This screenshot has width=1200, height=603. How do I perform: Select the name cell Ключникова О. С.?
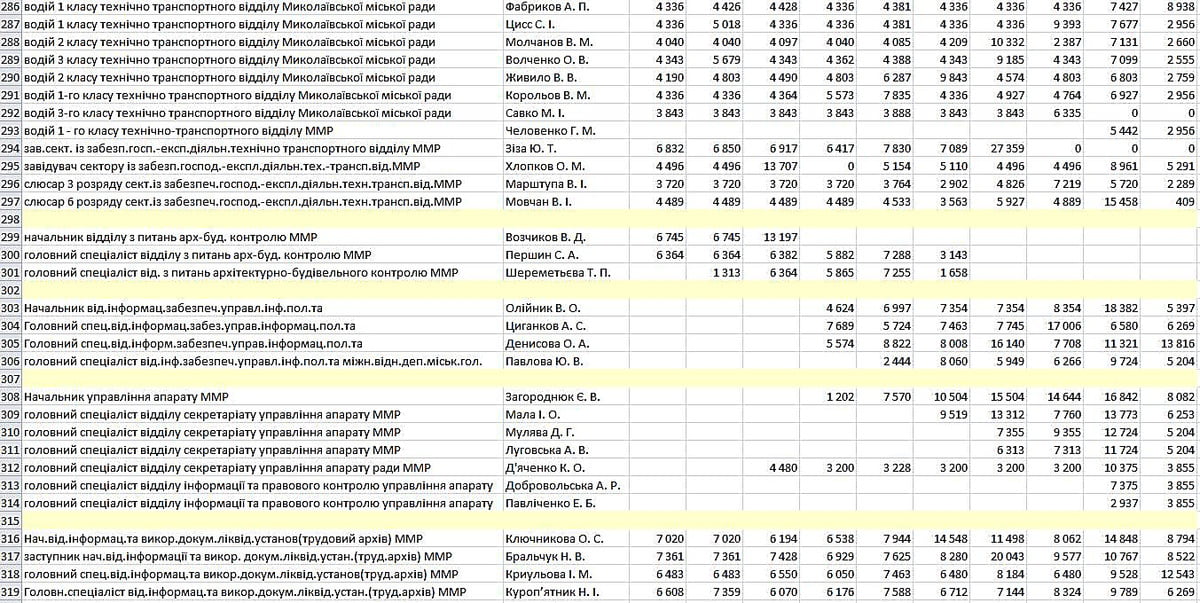[x=554, y=539]
